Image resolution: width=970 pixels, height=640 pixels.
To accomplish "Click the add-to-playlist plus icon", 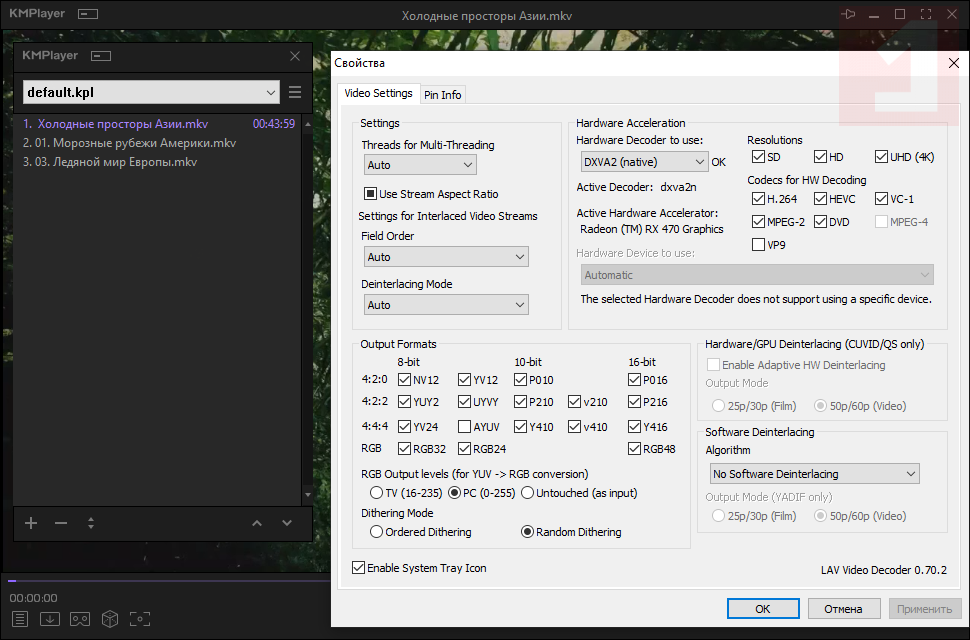I will coord(31,523).
